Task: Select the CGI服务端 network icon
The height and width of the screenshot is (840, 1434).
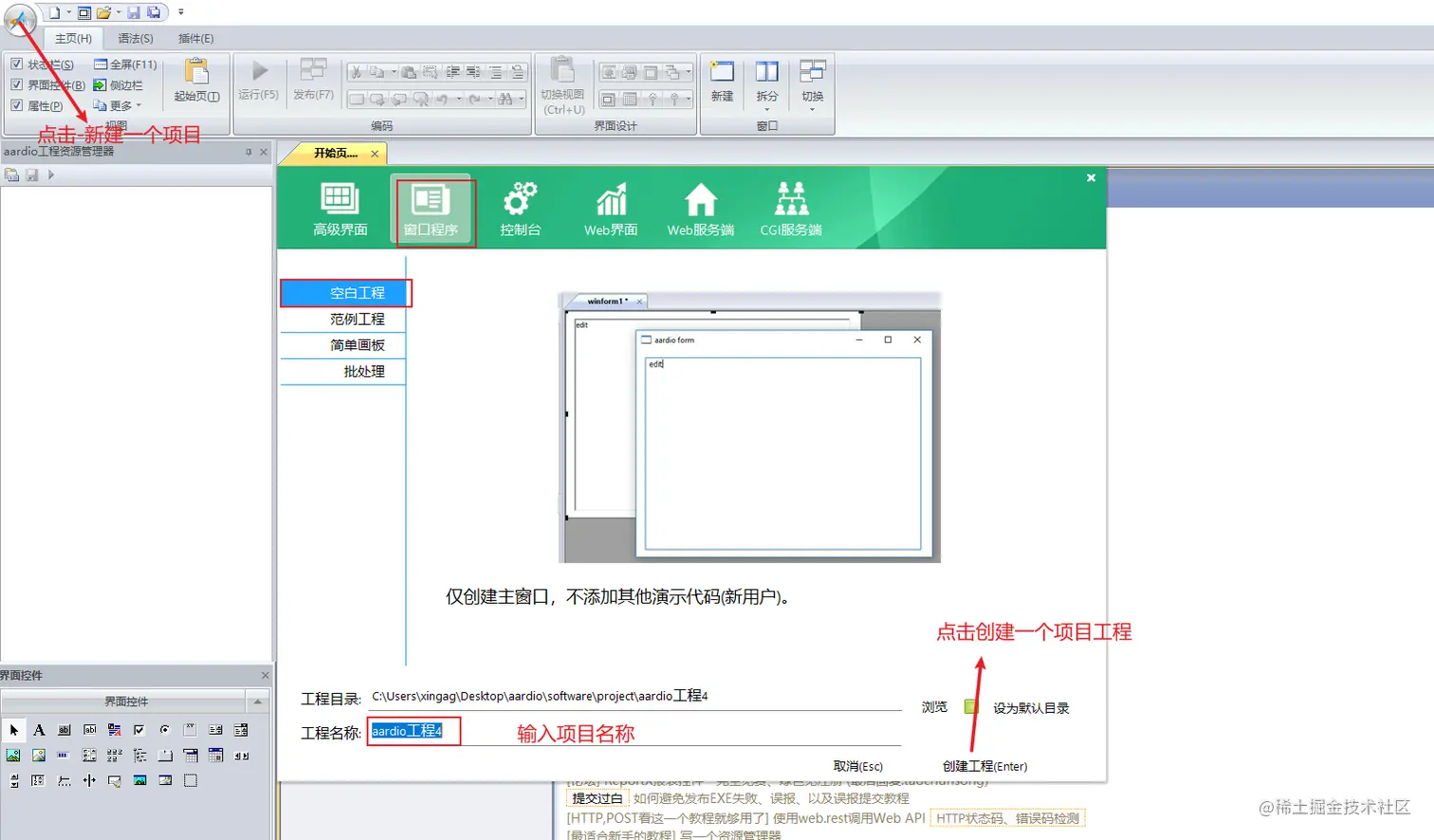Action: [x=791, y=210]
